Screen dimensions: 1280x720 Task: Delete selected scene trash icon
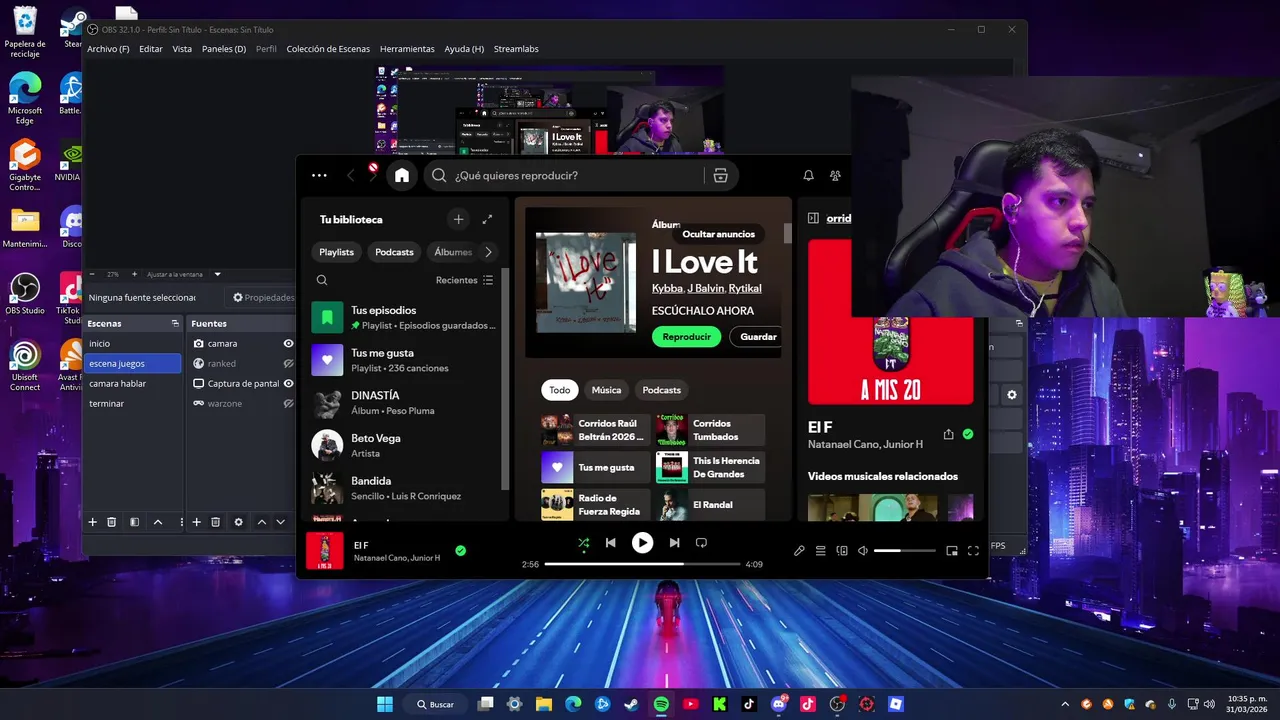coord(112,522)
